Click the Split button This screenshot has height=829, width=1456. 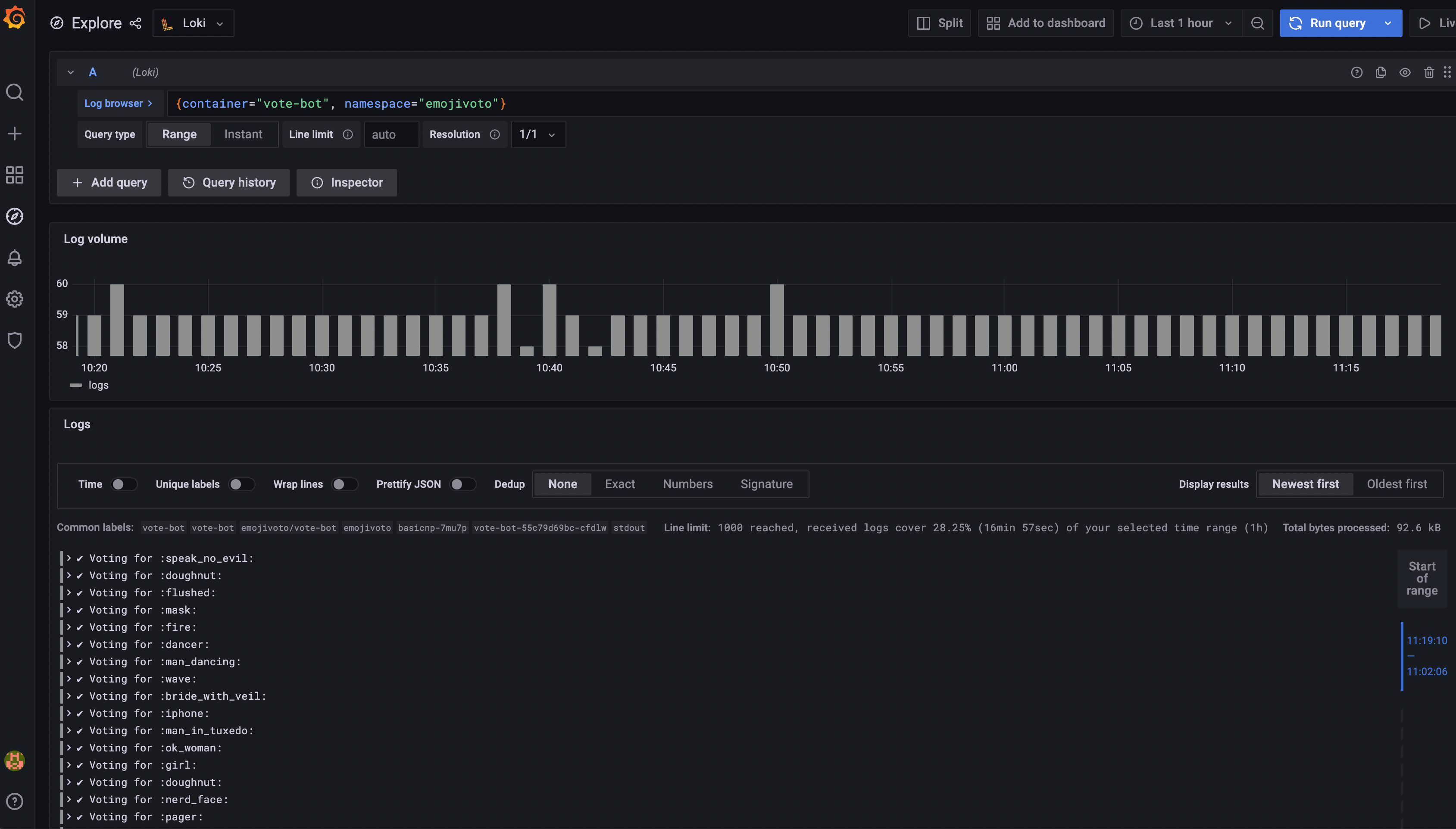tap(940, 23)
